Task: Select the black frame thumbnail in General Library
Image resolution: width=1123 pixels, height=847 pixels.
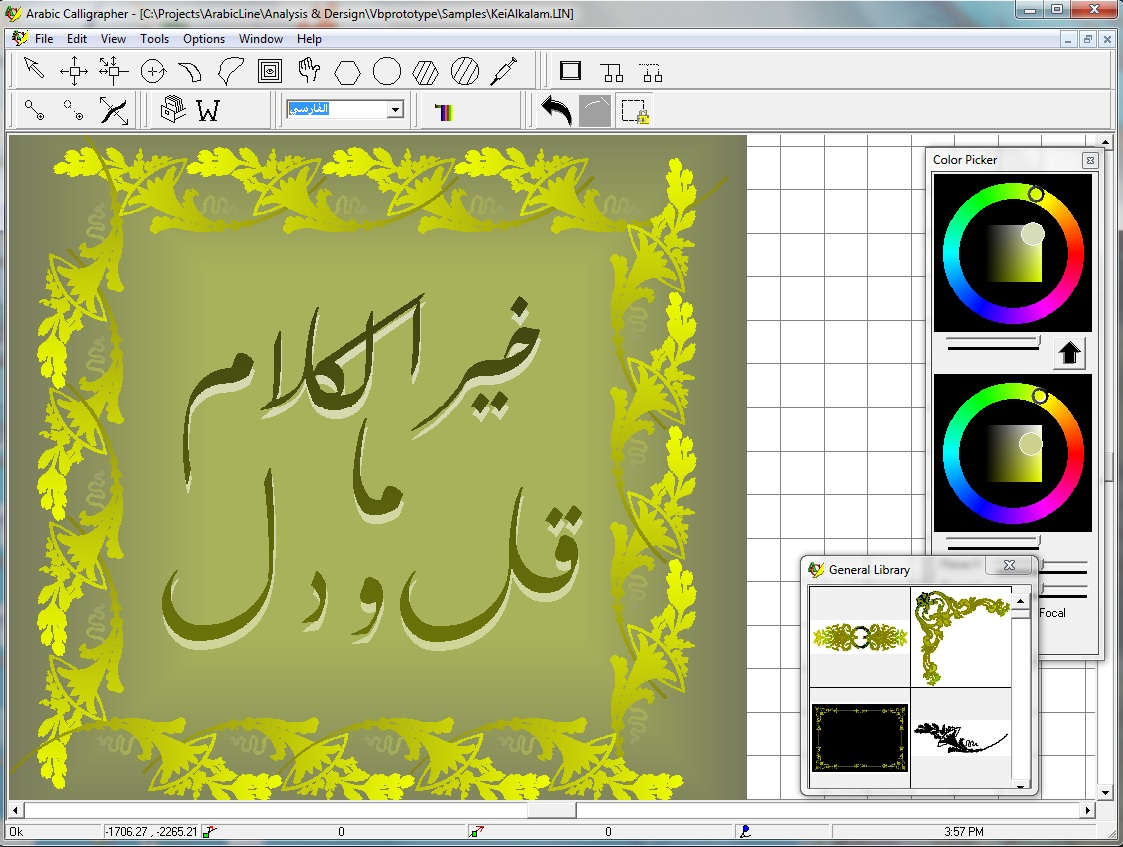Action: tap(859, 737)
